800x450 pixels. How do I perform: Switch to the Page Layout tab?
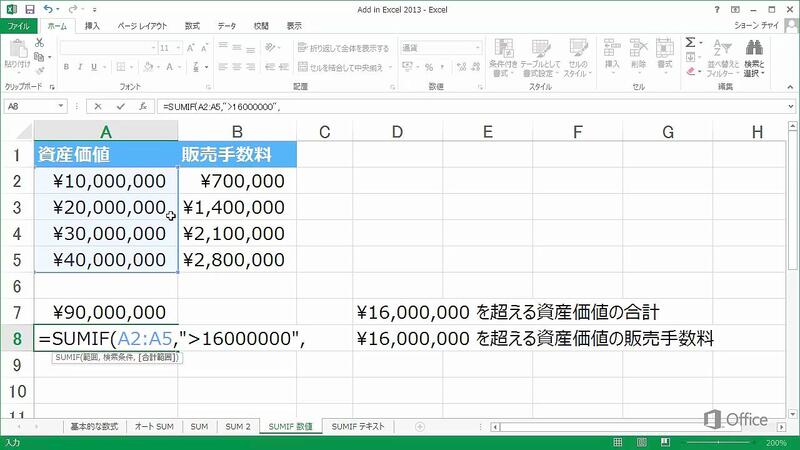(142, 26)
